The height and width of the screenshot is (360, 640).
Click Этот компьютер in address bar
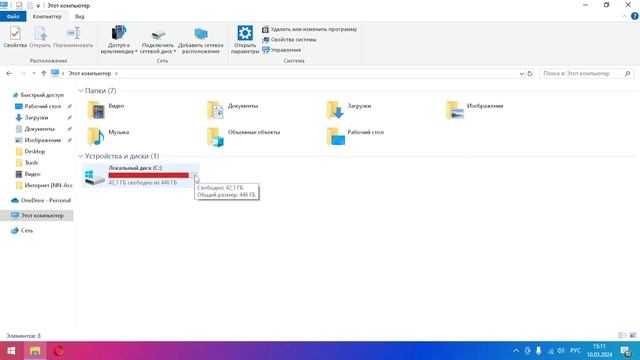point(89,73)
